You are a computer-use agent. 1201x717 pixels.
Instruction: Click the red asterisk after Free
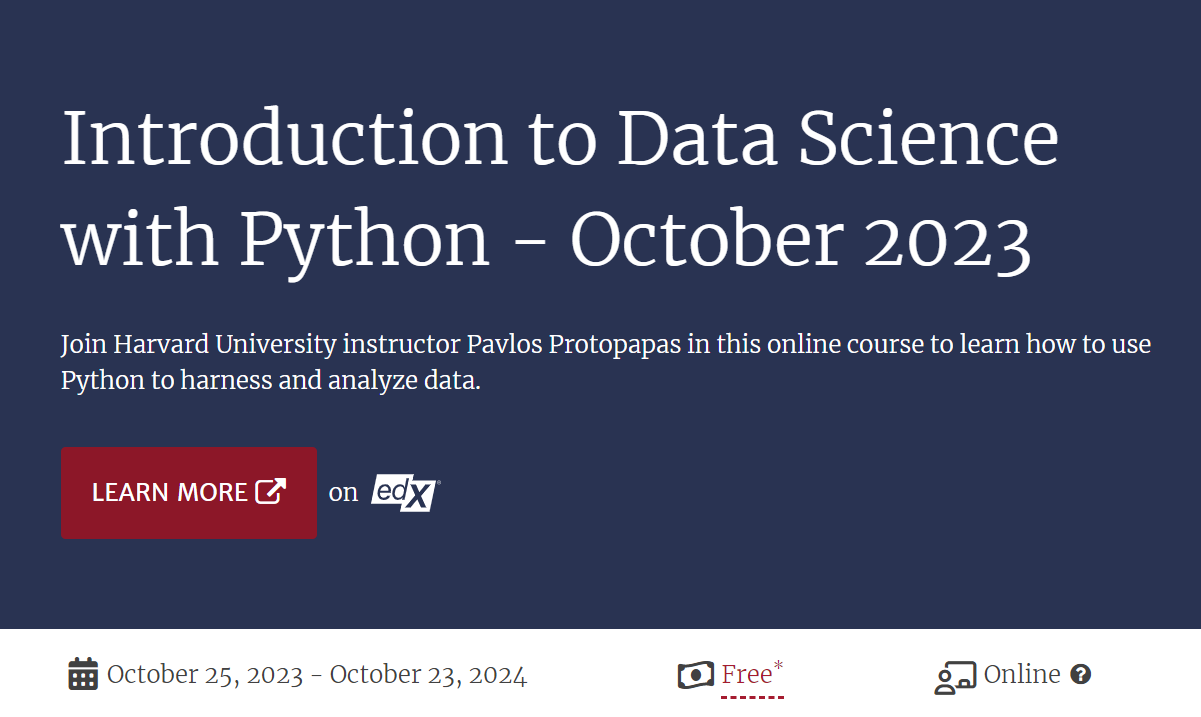(779, 665)
